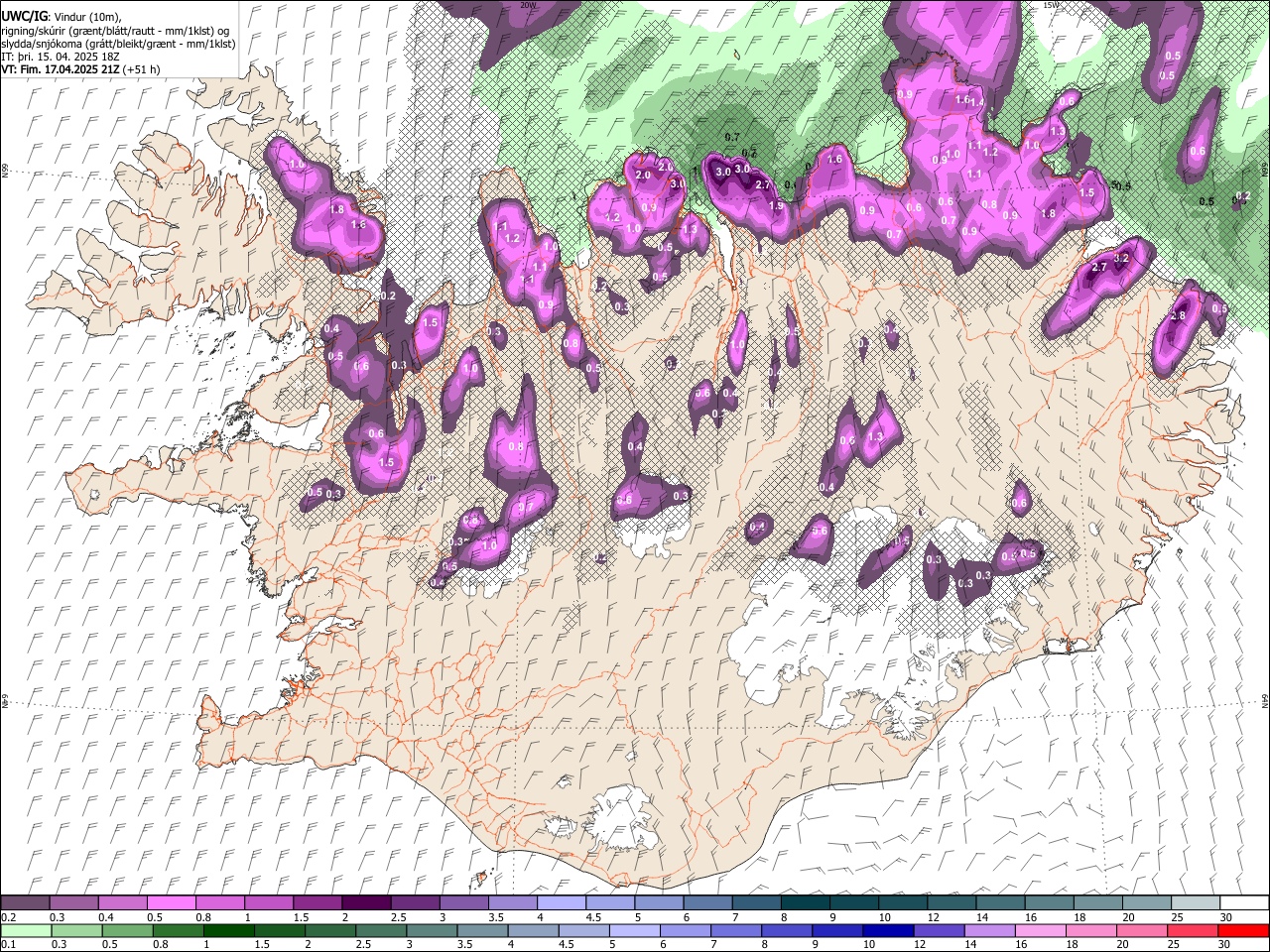Click the top-row legend swatch labeled 10
This screenshot has height=952, width=1270.
point(902,903)
